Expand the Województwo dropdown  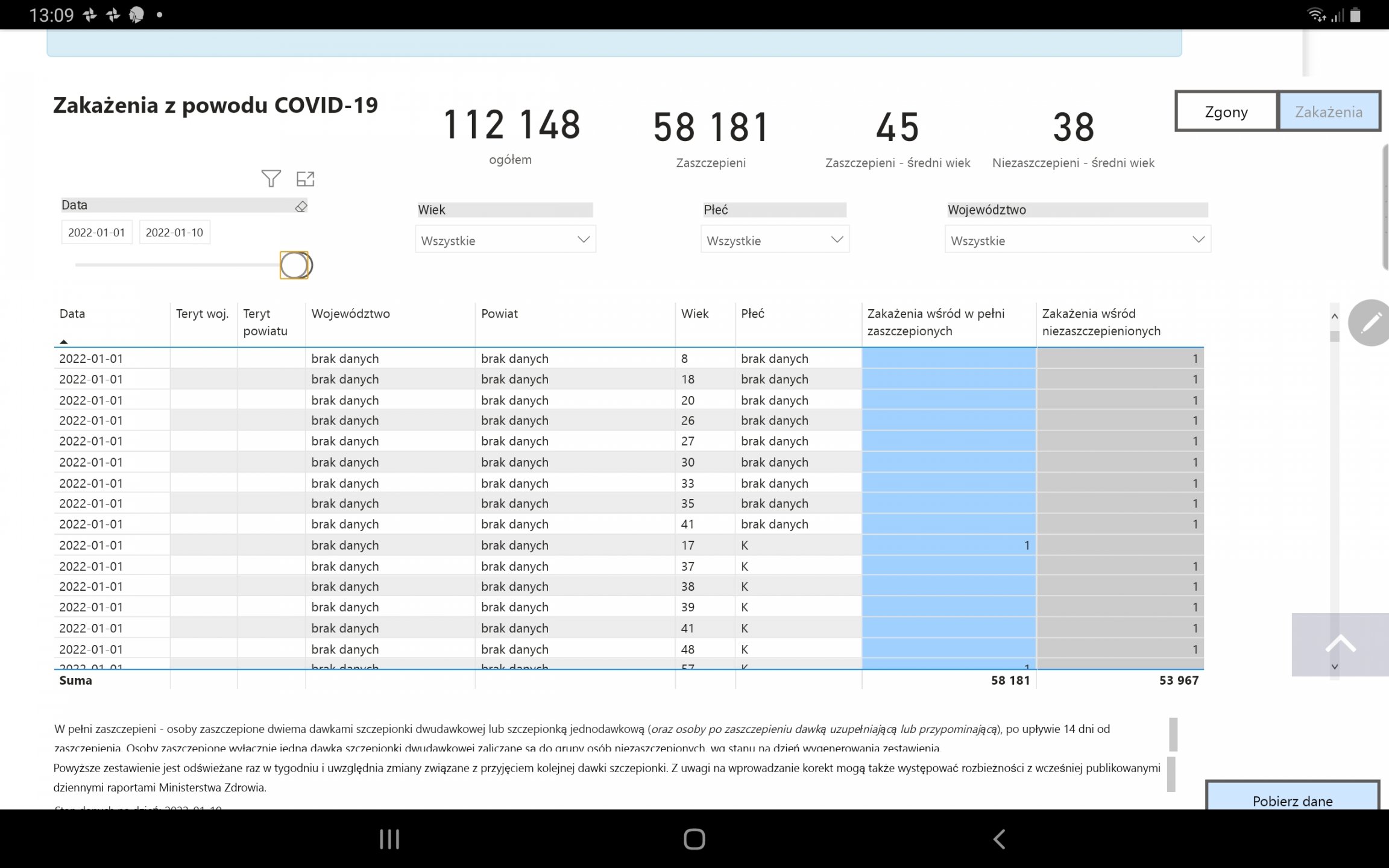coord(1077,240)
